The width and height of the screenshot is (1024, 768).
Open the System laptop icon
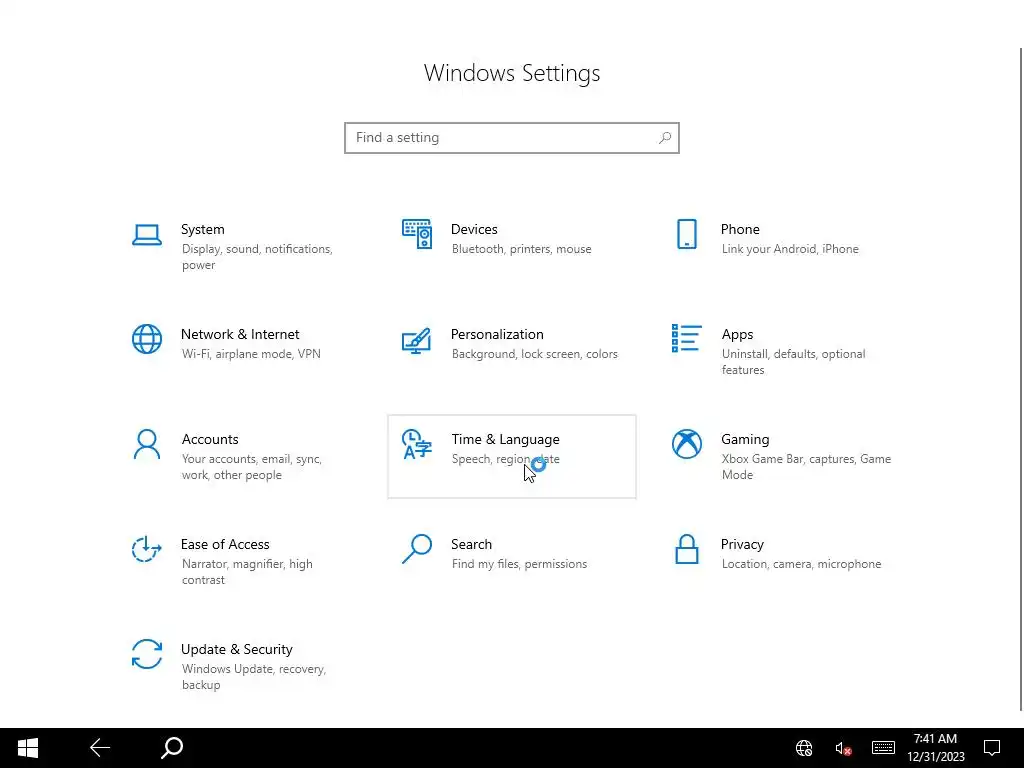(x=146, y=235)
